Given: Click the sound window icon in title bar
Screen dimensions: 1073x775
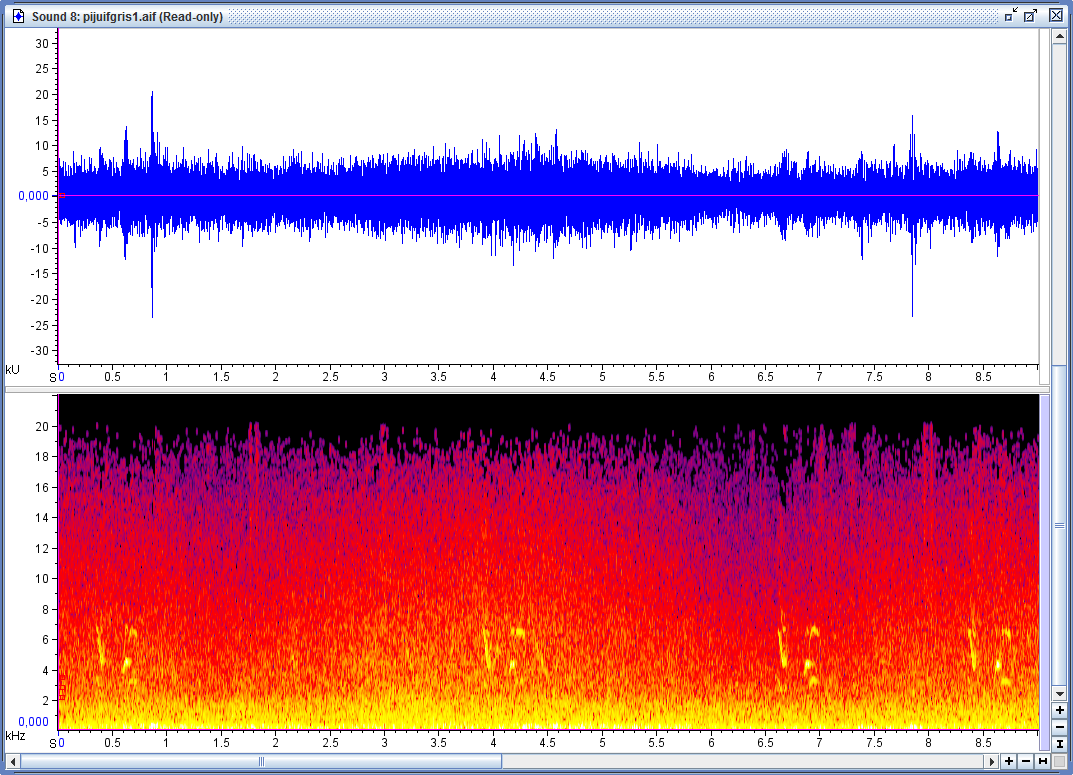Looking at the screenshot, I should tap(17, 16).
